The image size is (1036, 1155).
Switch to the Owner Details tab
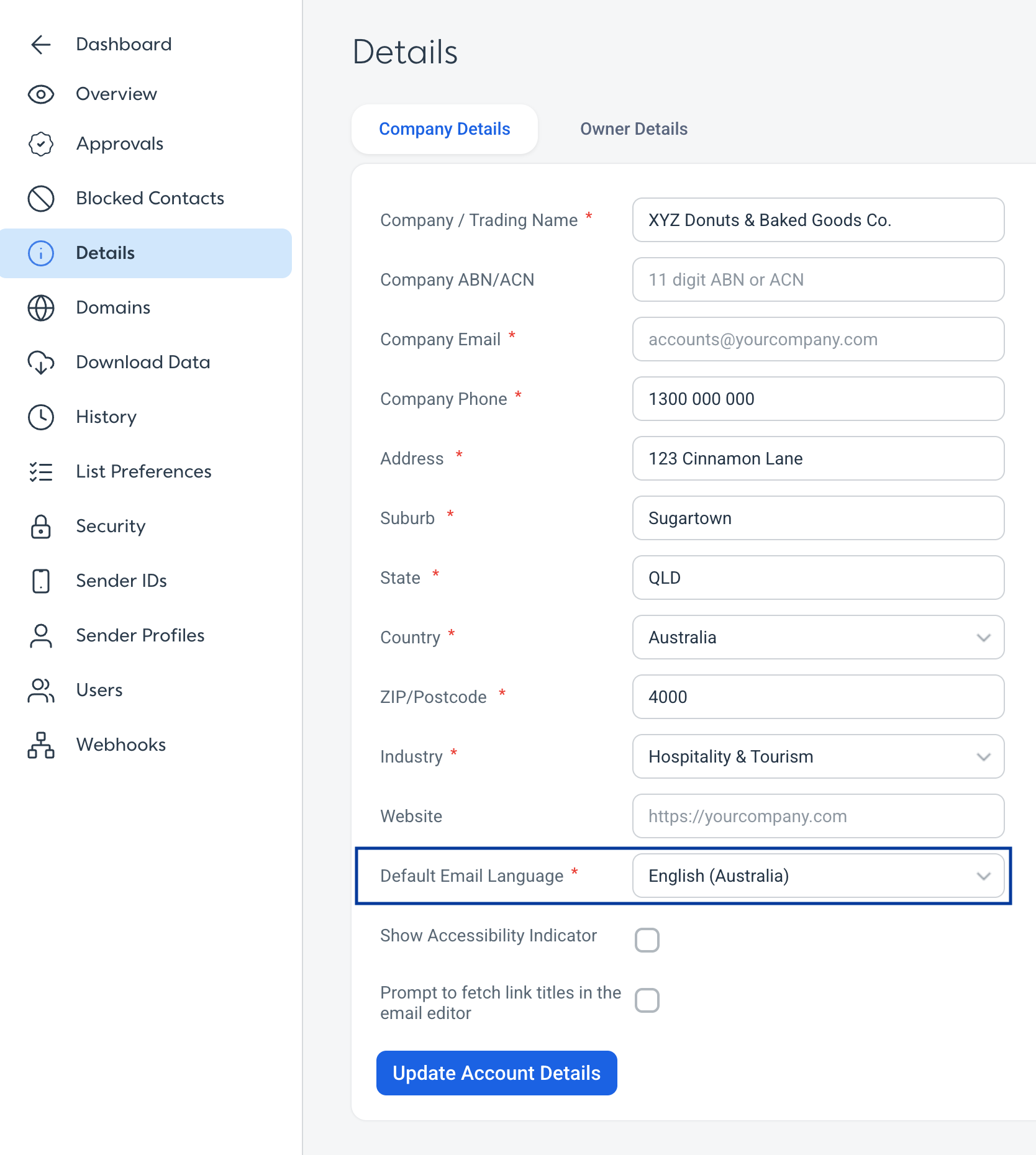pyautogui.click(x=634, y=129)
